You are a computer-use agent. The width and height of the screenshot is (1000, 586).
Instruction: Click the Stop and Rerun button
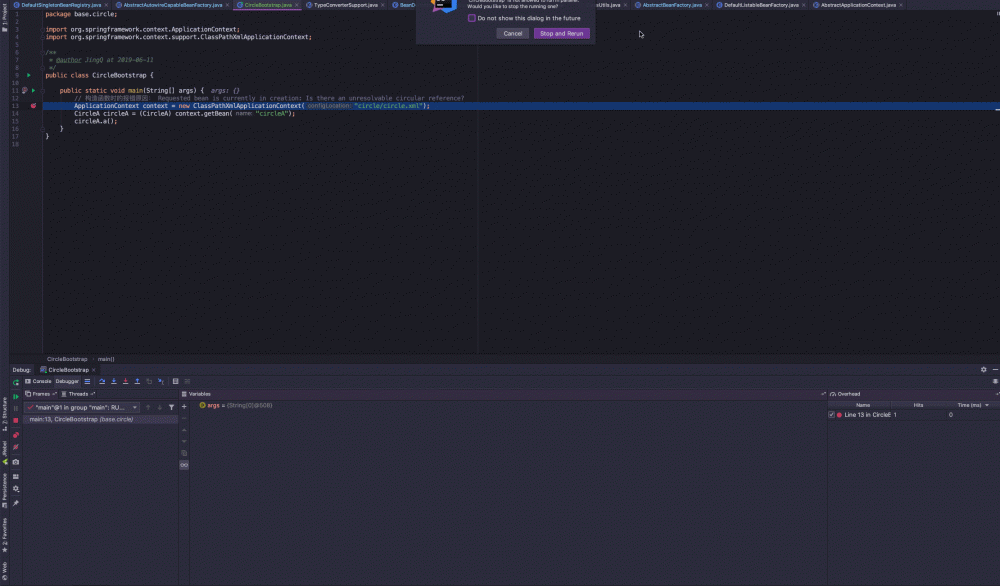561,33
